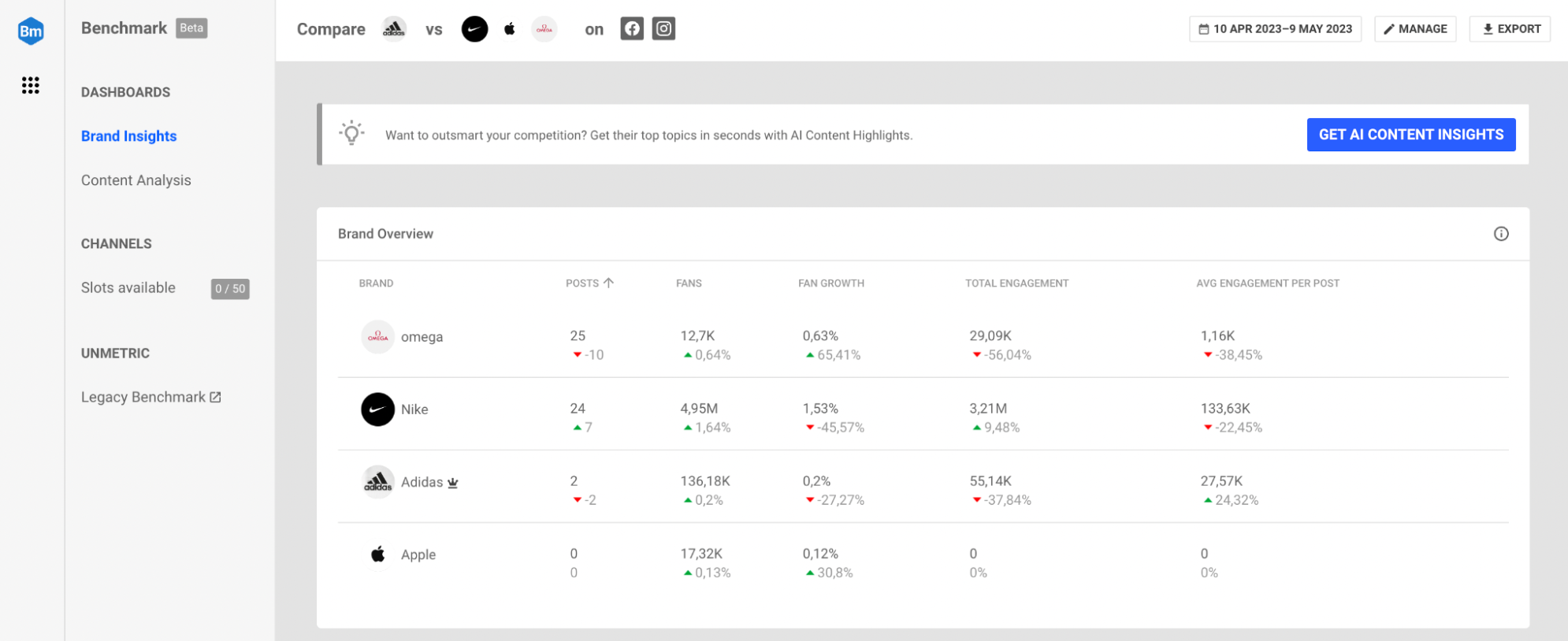Open the Brand Overview info icon
This screenshot has width=1568, height=641.
pyautogui.click(x=1501, y=234)
